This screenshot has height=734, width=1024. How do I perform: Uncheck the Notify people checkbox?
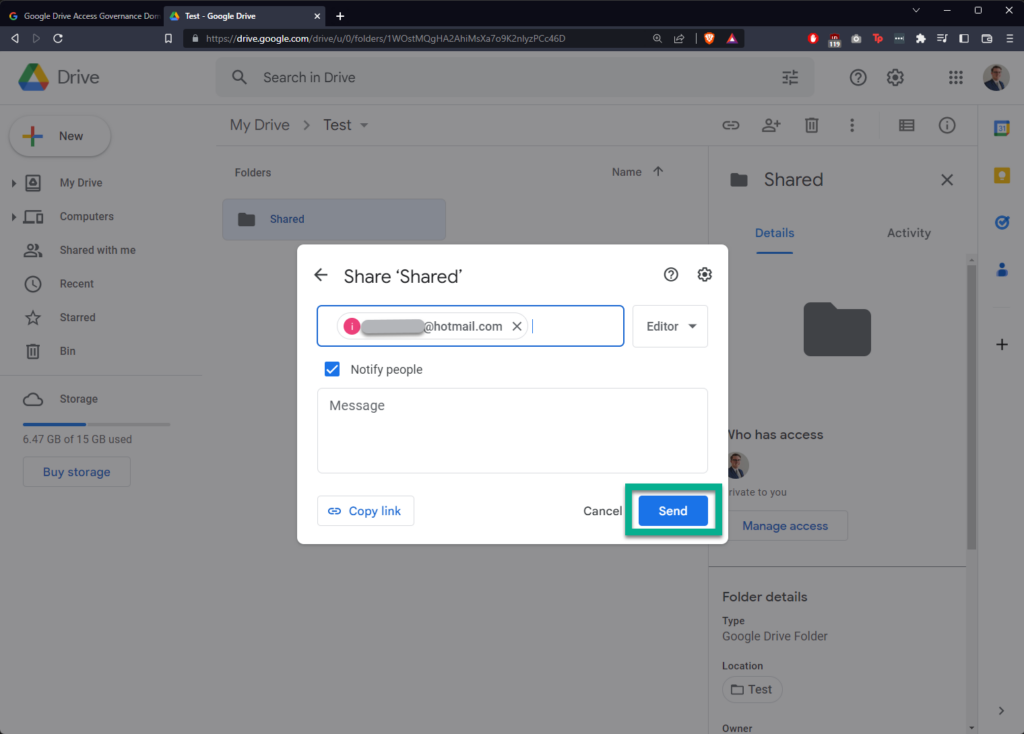click(332, 369)
